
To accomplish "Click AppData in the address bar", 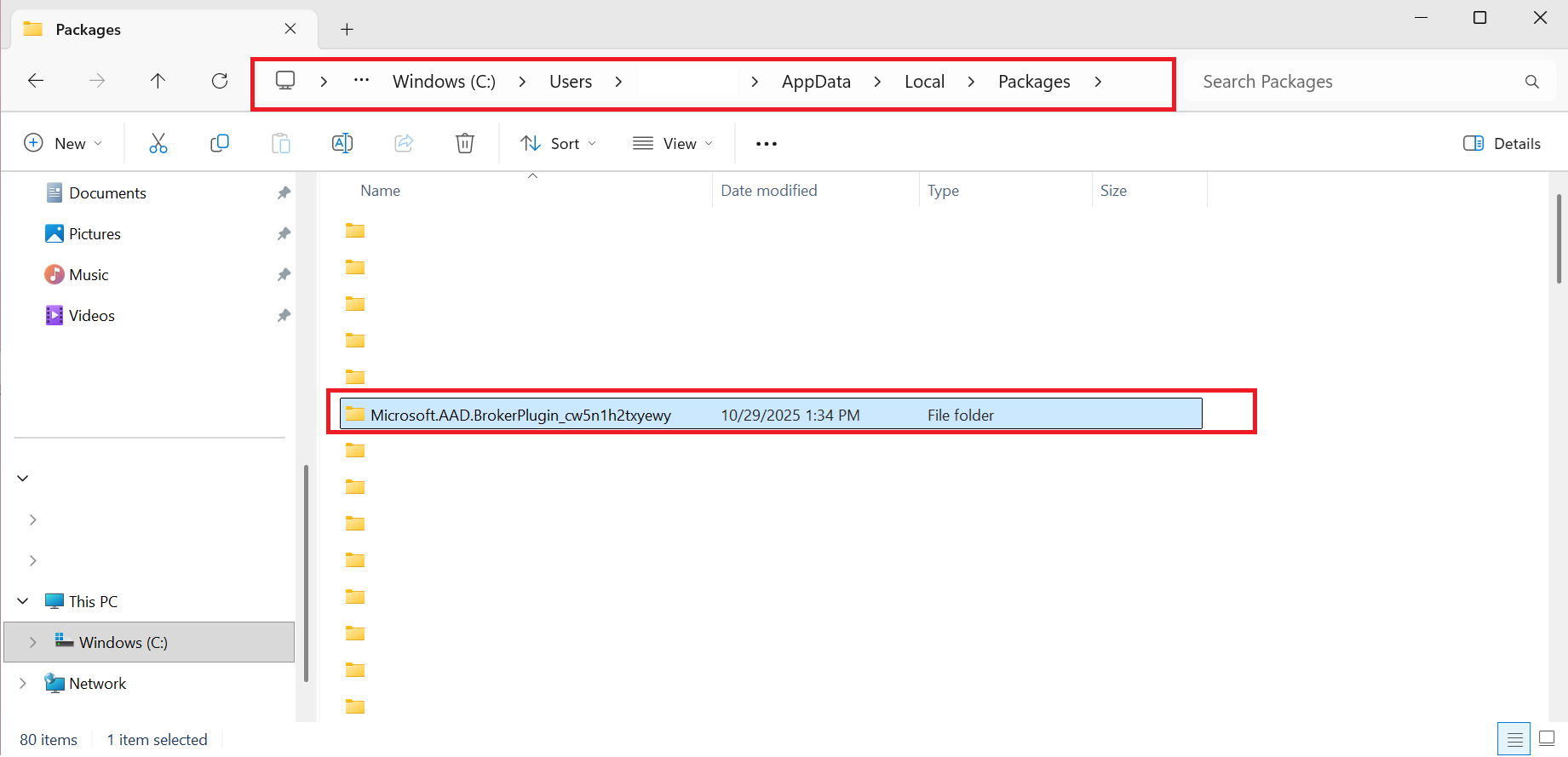I will click(816, 82).
